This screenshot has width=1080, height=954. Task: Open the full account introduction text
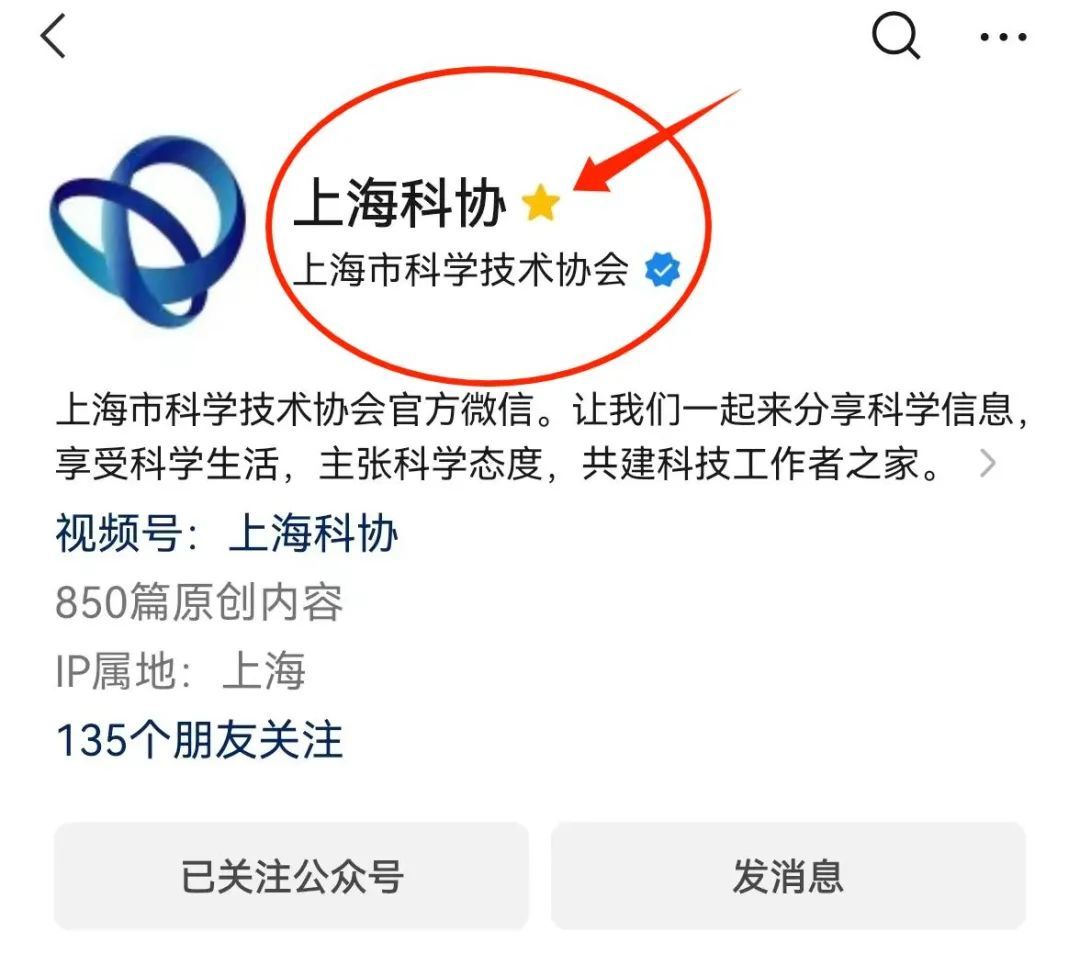[541, 436]
